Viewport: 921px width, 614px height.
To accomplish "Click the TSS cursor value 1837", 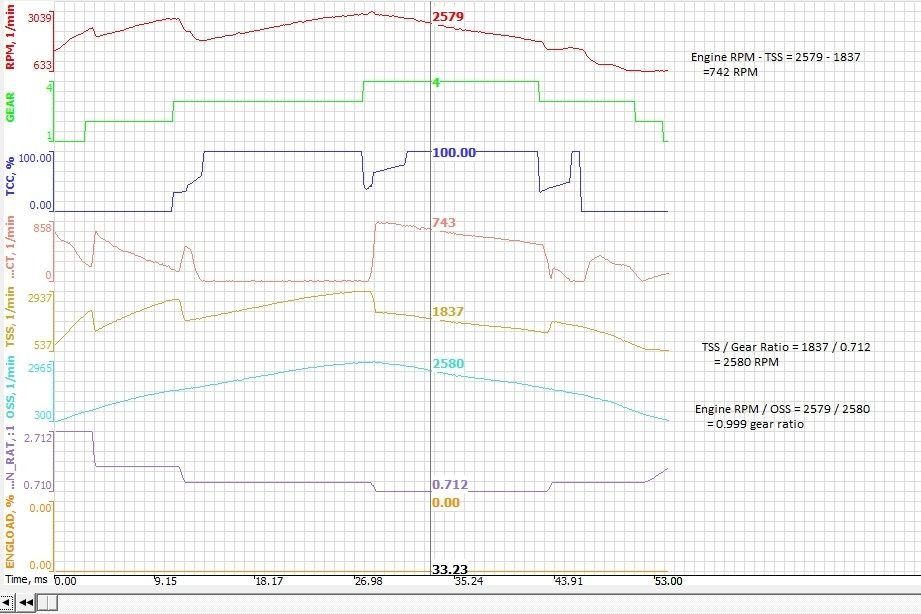I will (x=447, y=313).
